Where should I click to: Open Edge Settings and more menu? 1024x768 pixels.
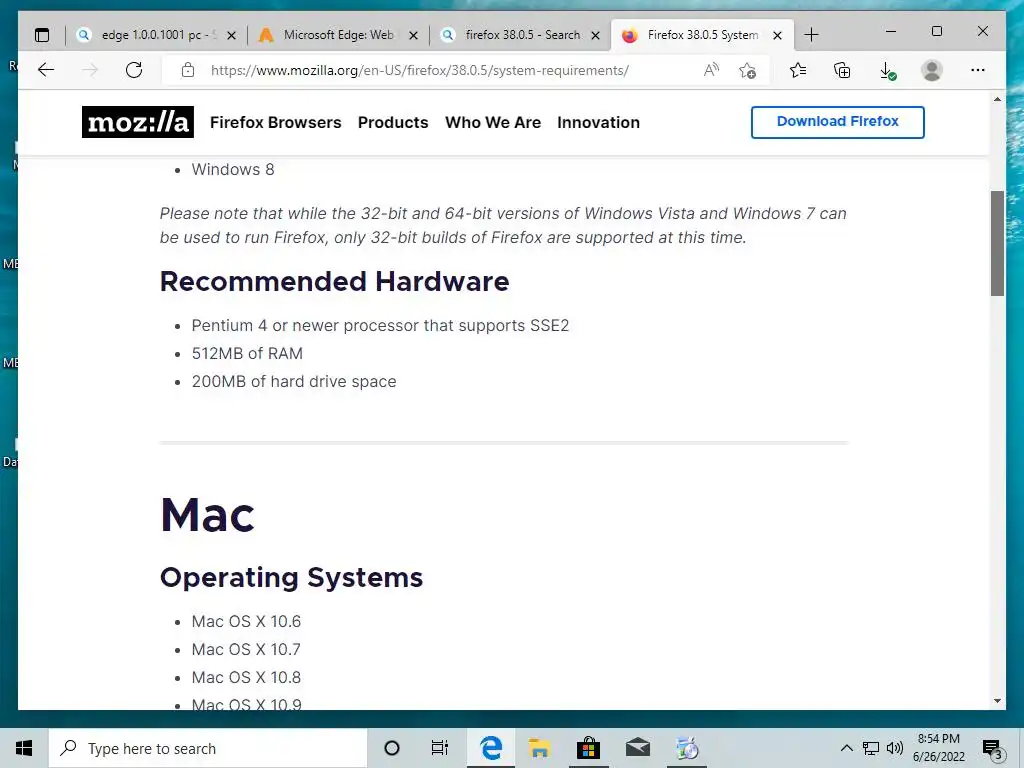(978, 70)
